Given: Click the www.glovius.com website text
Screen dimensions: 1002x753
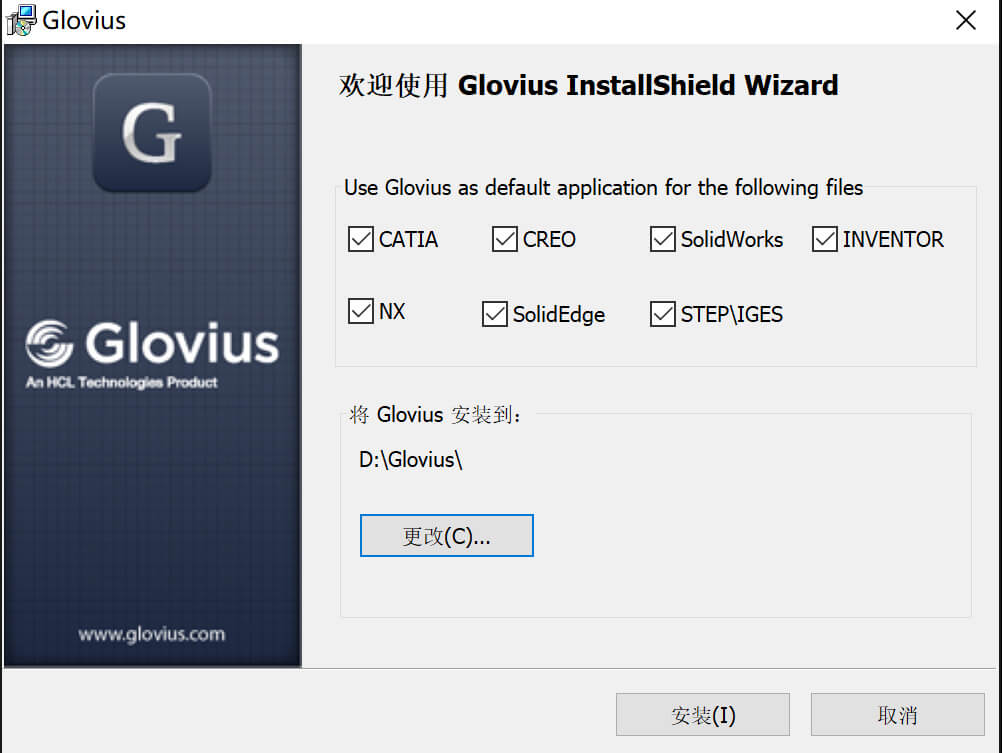Looking at the screenshot, I should (x=151, y=634).
